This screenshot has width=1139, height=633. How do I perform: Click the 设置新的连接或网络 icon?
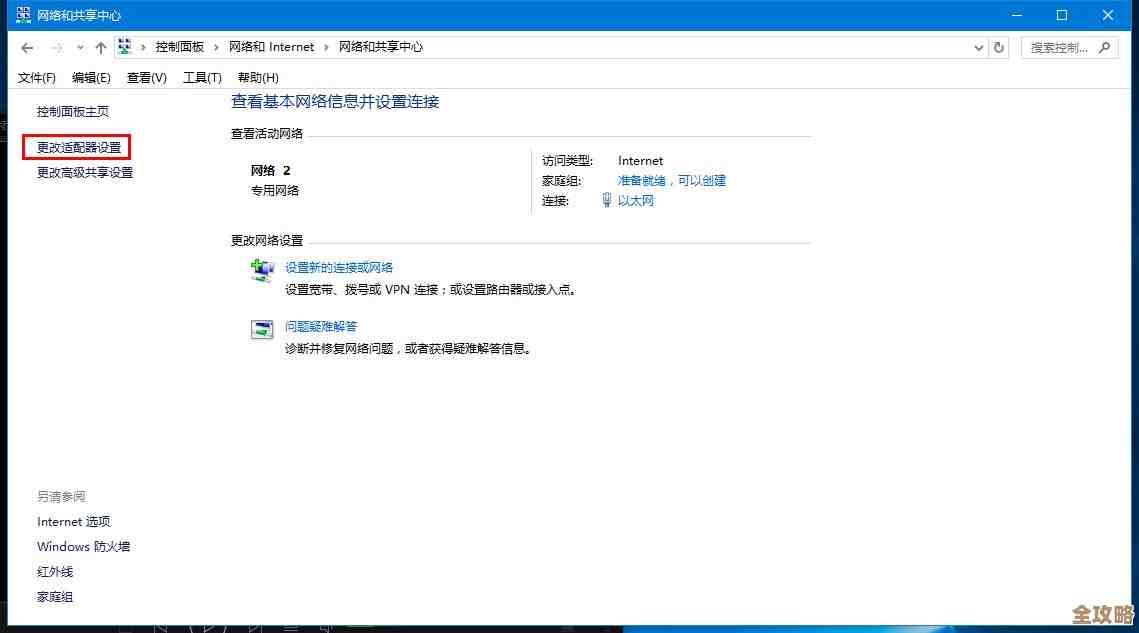261,270
